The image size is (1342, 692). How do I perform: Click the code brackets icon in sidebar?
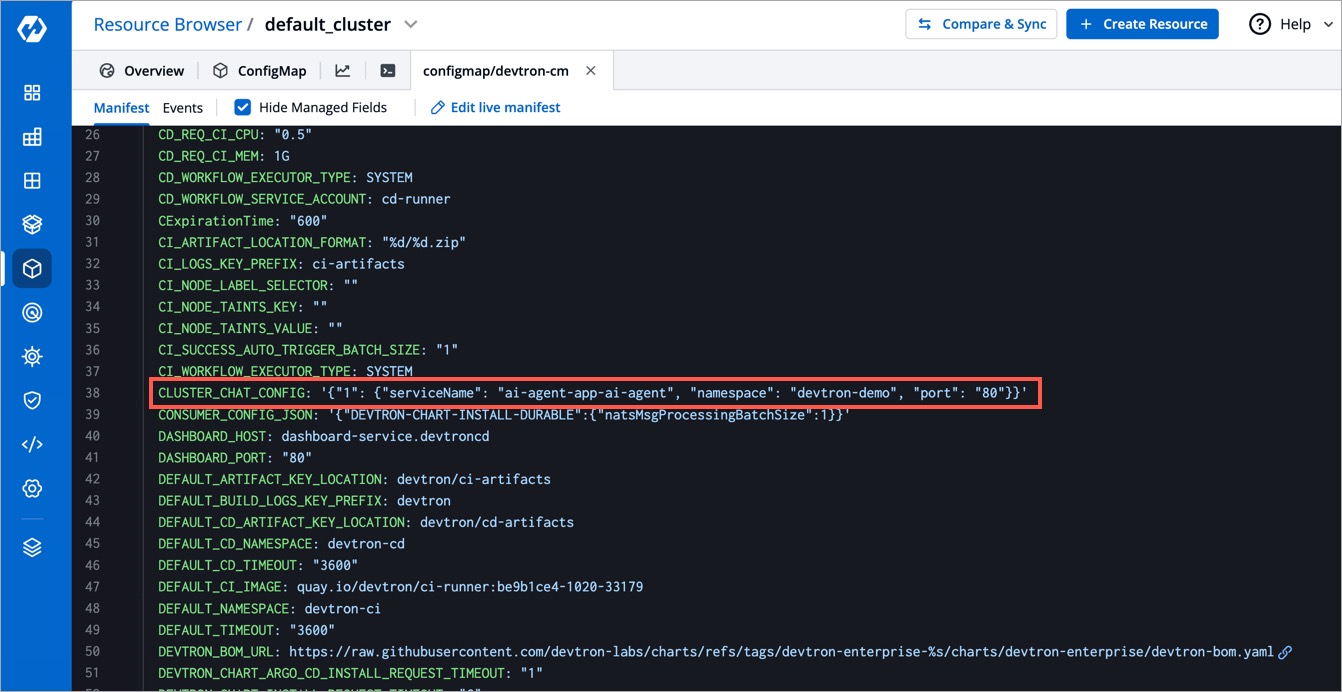32,445
